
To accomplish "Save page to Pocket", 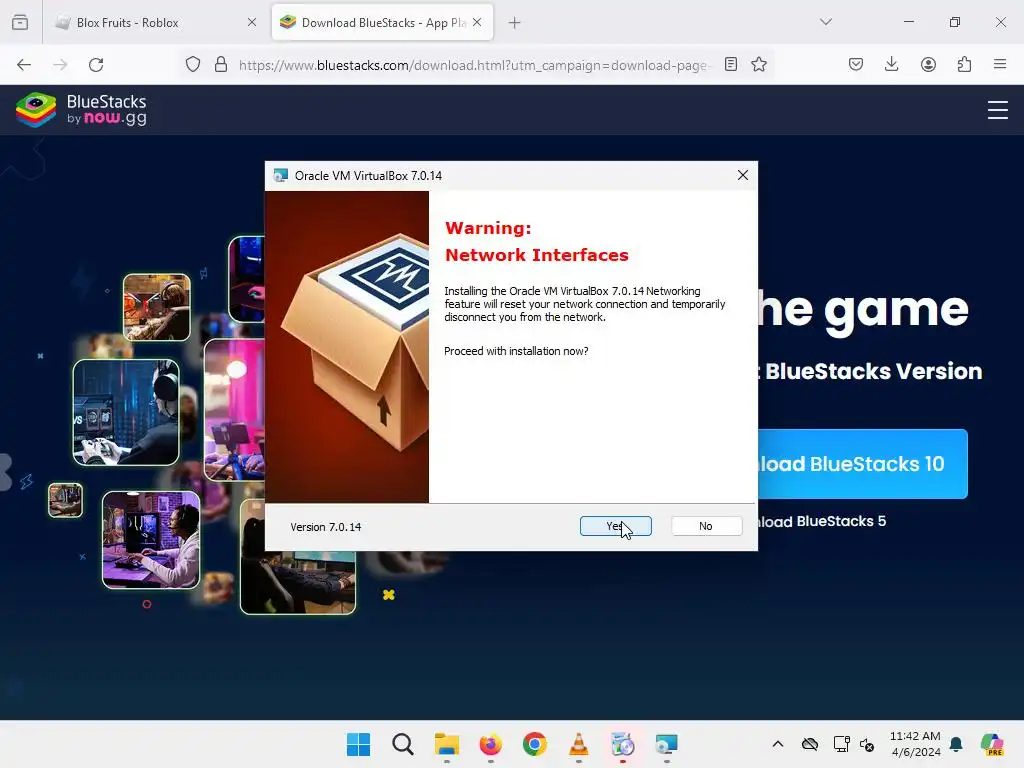I will [x=856, y=64].
